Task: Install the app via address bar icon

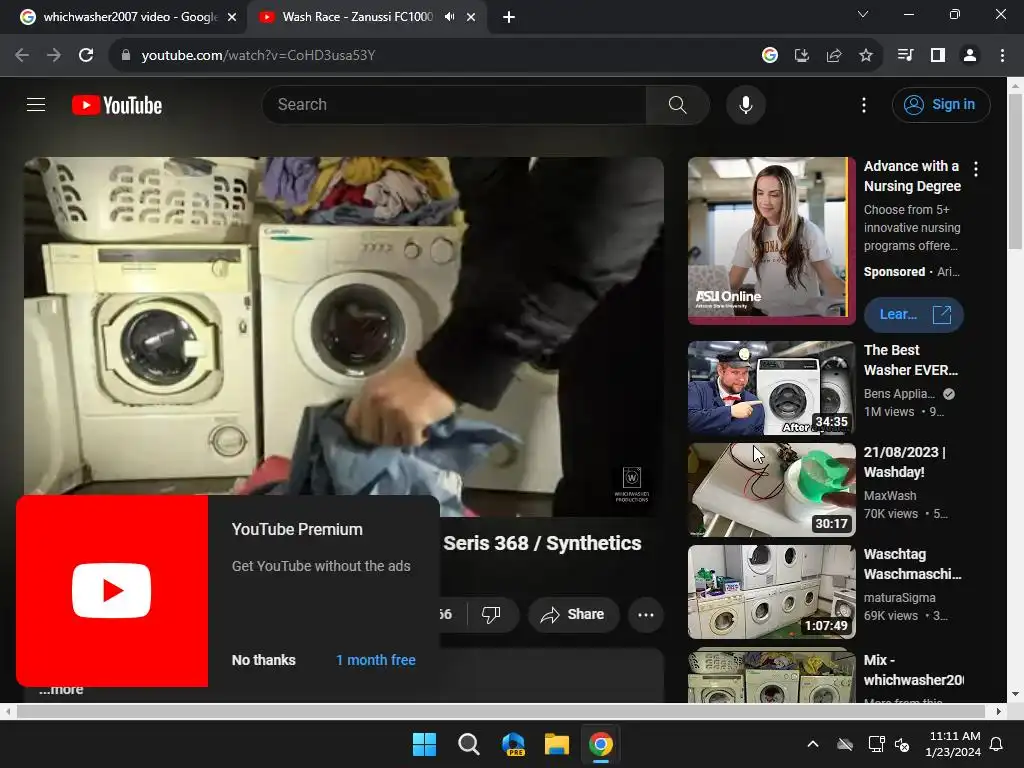Action: click(802, 56)
